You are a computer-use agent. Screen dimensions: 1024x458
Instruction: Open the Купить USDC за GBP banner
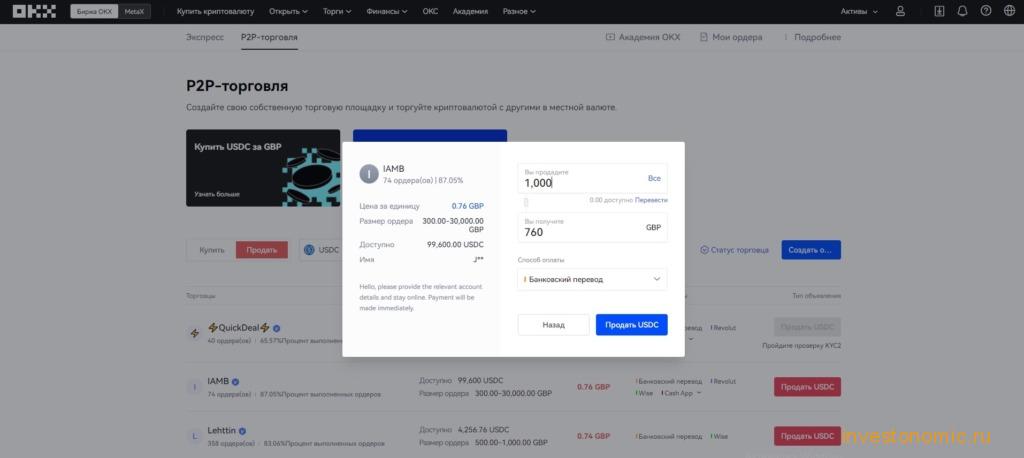click(x=263, y=168)
